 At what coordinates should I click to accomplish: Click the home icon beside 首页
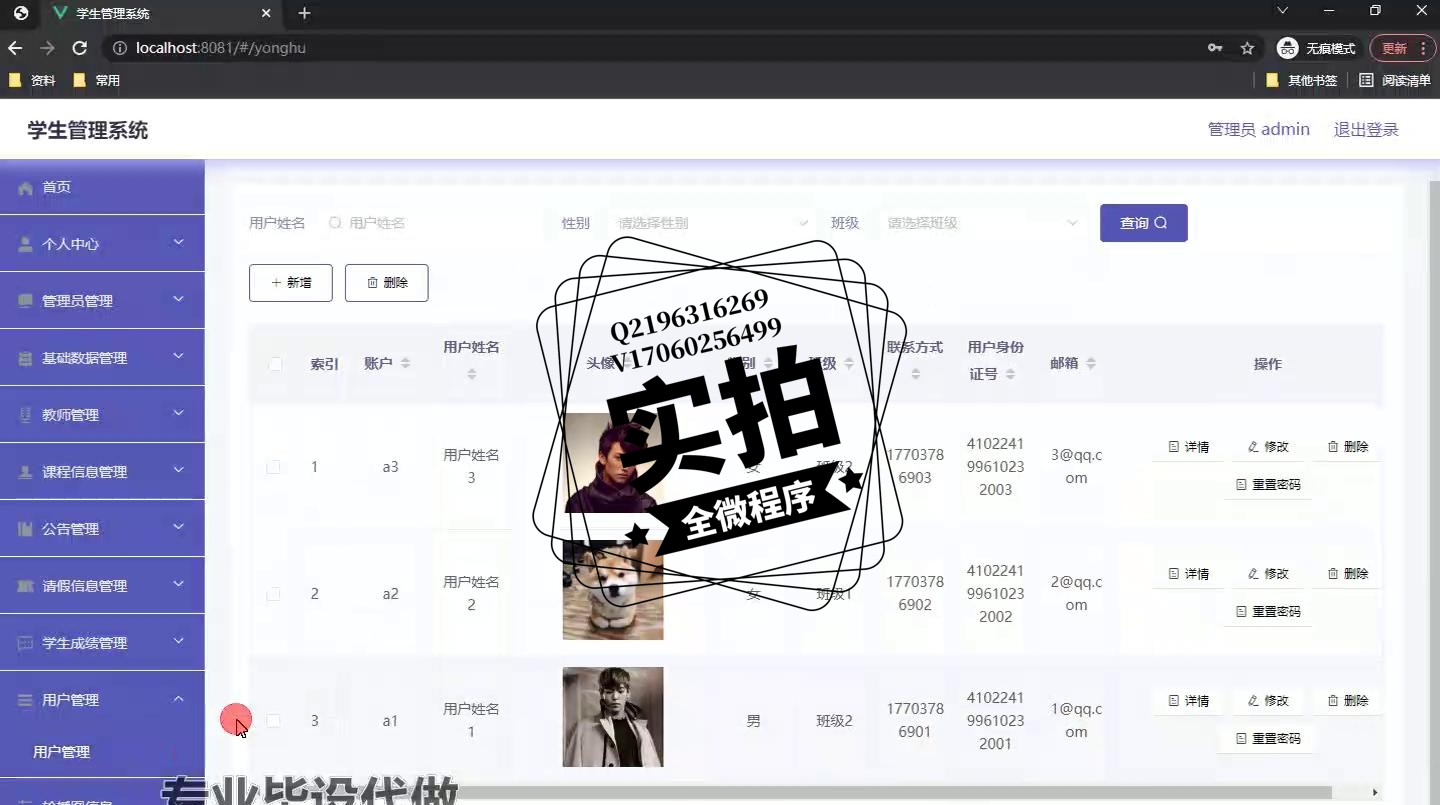[x=26, y=188]
